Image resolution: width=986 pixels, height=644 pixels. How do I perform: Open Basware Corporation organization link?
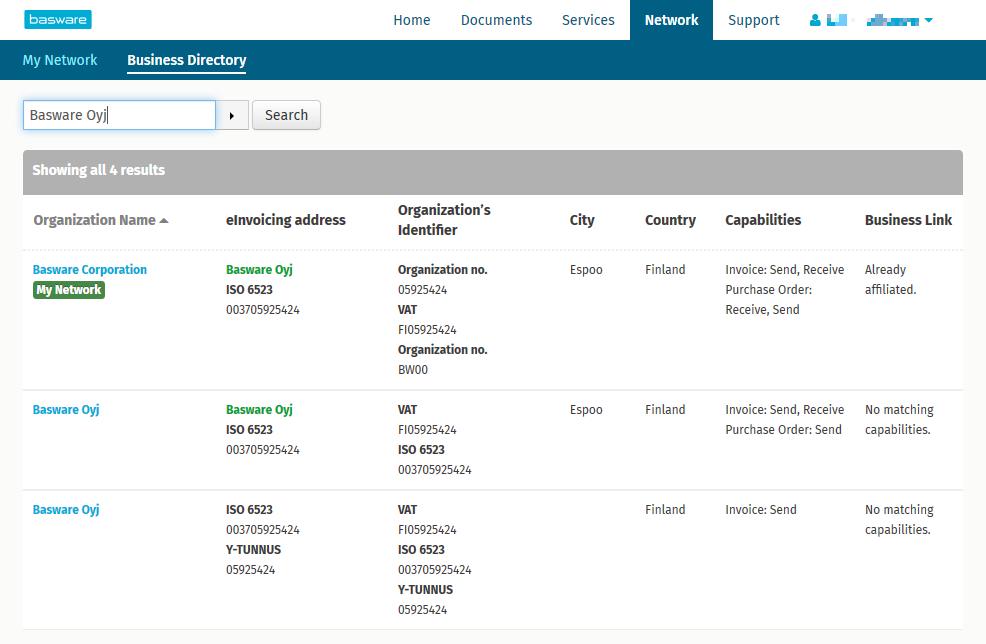89,269
